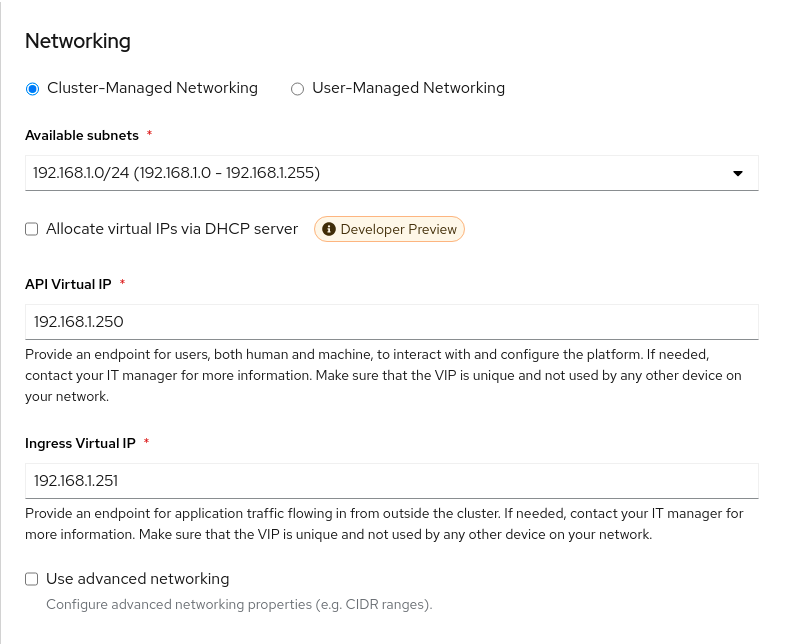The image size is (803, 644).
Task: Select User-Managed Networking radio button
Action: (297, 88)
